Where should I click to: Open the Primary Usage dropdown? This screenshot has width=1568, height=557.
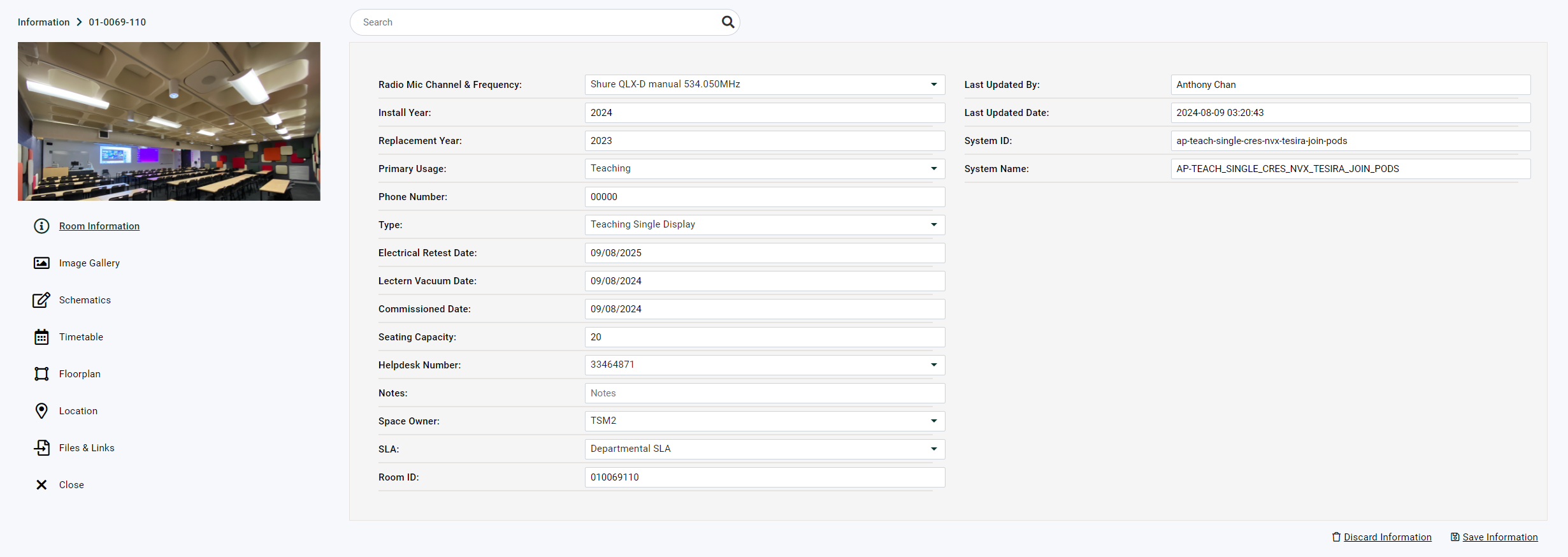coord(765,169)
